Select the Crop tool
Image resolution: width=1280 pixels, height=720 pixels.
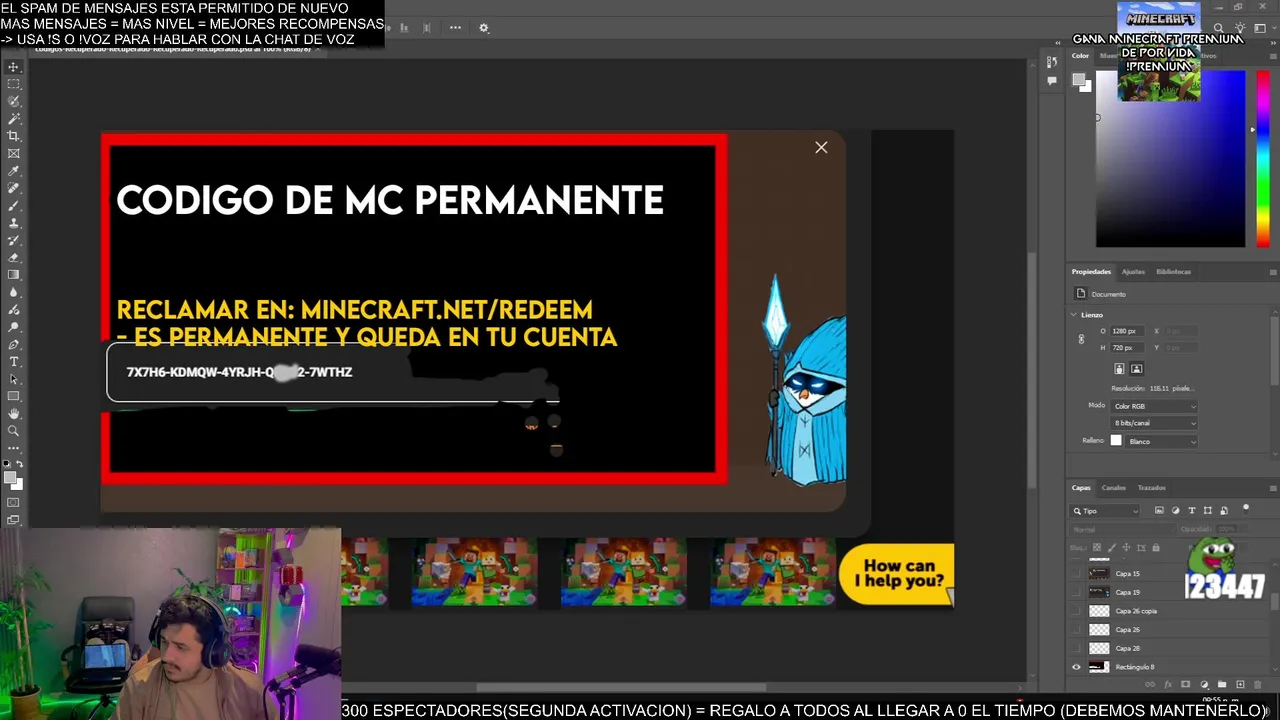13,135
